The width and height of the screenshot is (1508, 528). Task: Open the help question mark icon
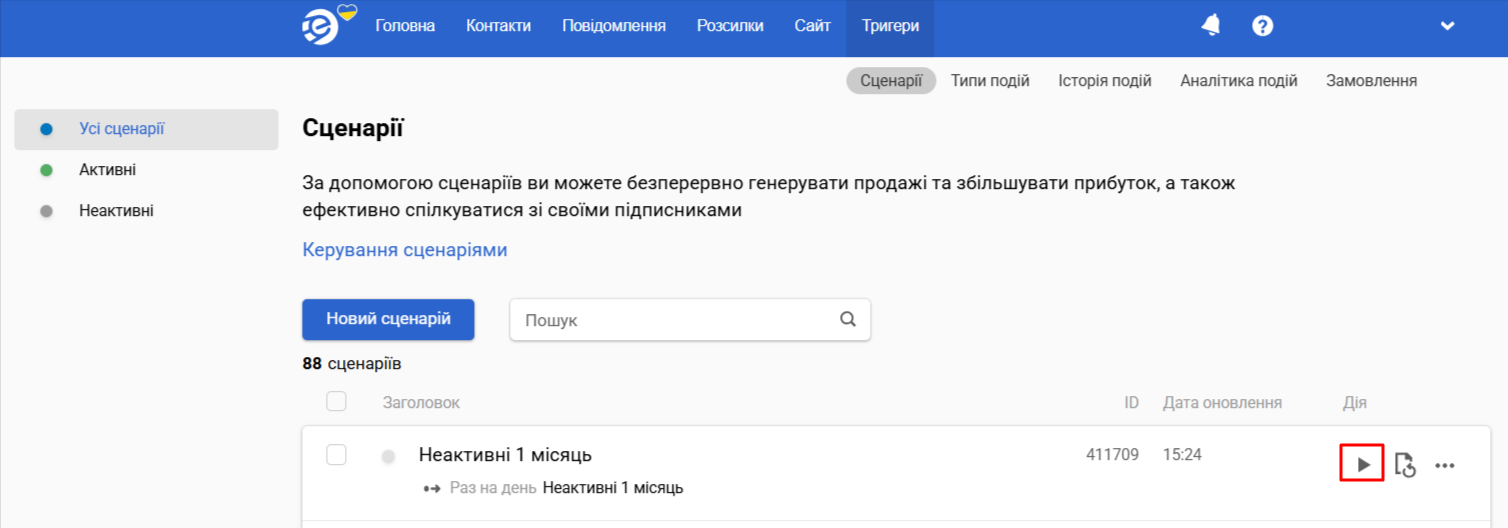(x=1263, y=26)
